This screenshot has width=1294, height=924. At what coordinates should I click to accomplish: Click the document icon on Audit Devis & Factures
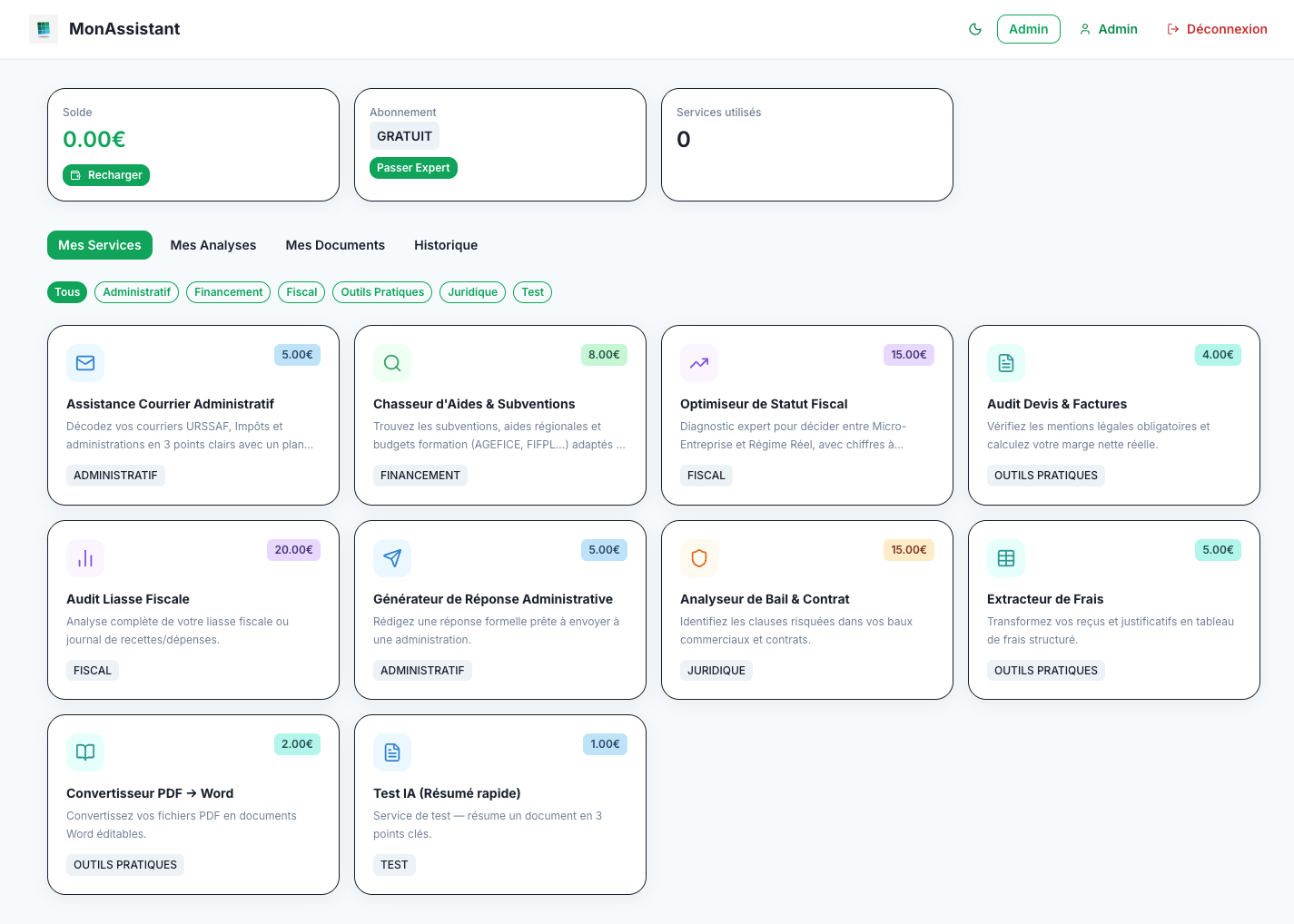1006,363
